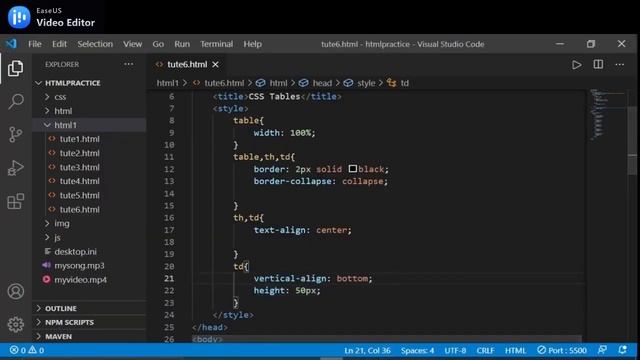The height and width of the screenshot is (360, 640).
Task: Click html1 breadcrumb segment
Action: click(x=168, y=83)
